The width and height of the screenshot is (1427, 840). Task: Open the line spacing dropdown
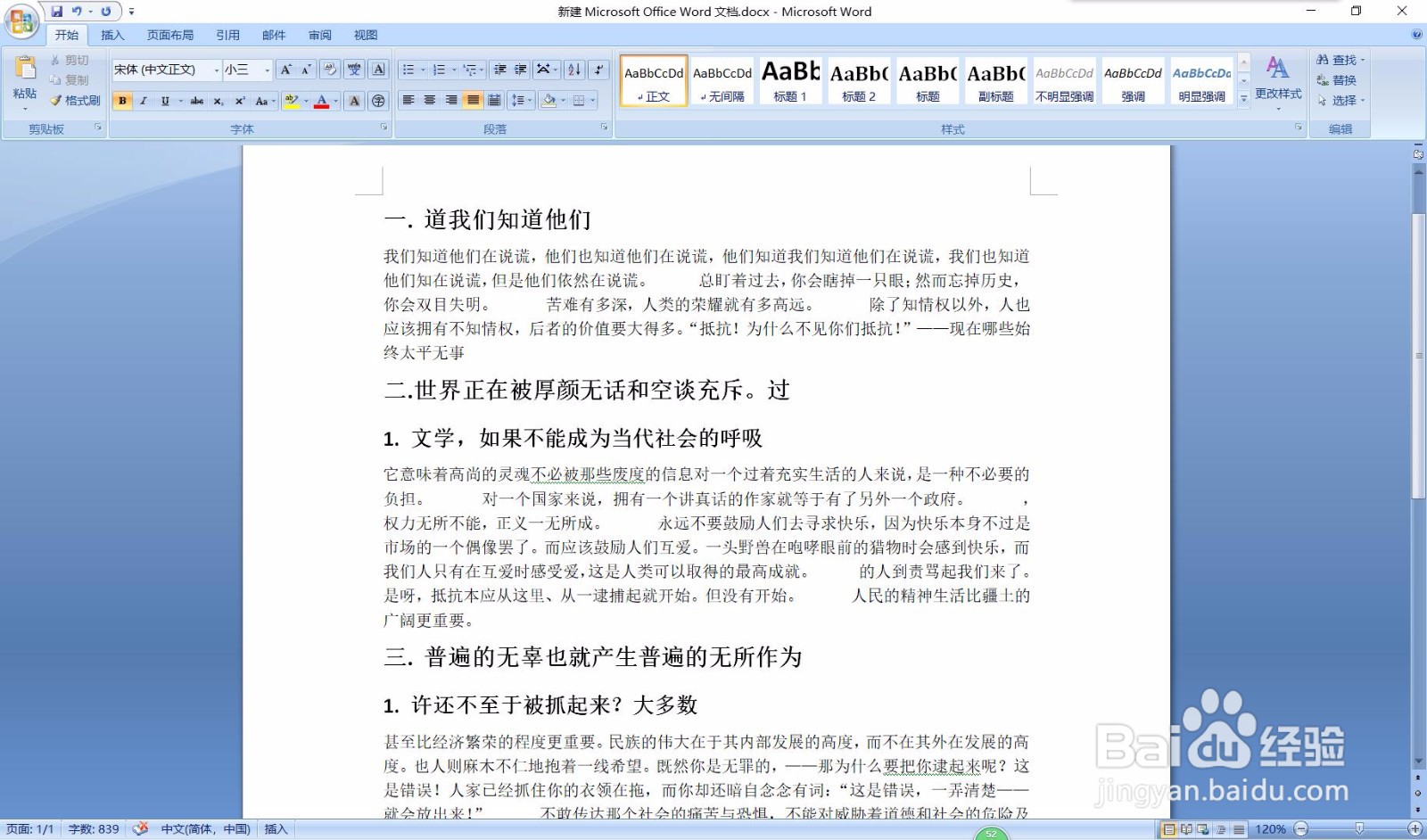click(522, 101)
